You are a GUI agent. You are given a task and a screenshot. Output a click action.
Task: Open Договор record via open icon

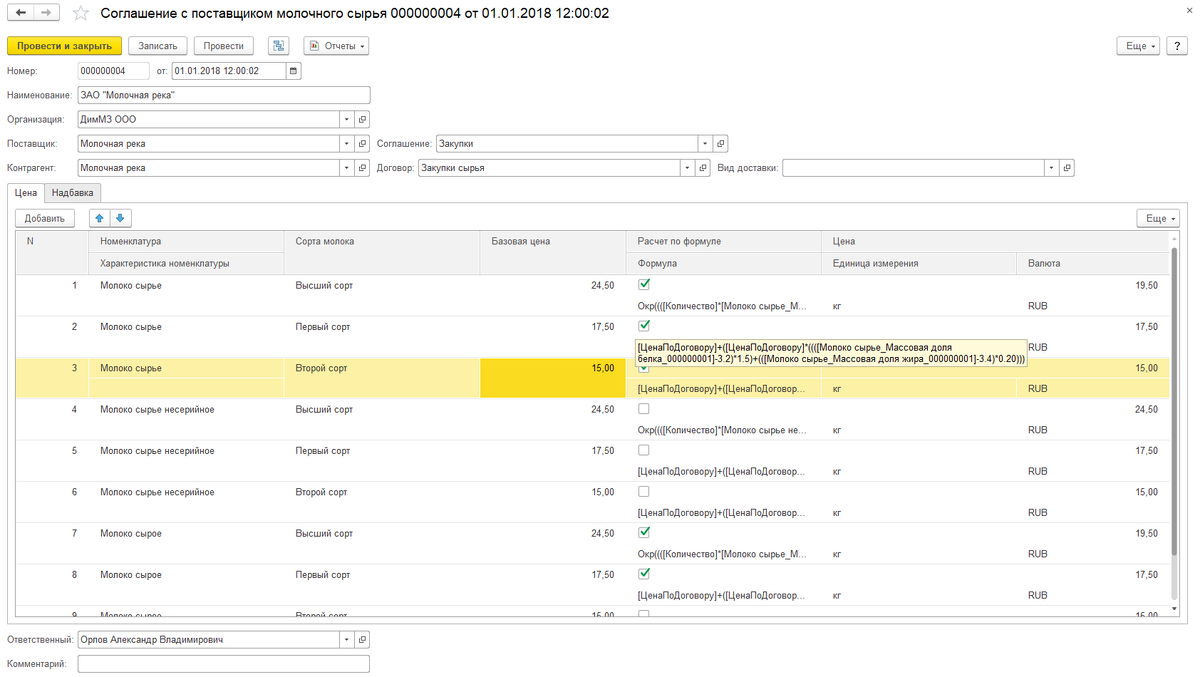tap(703, 168)
